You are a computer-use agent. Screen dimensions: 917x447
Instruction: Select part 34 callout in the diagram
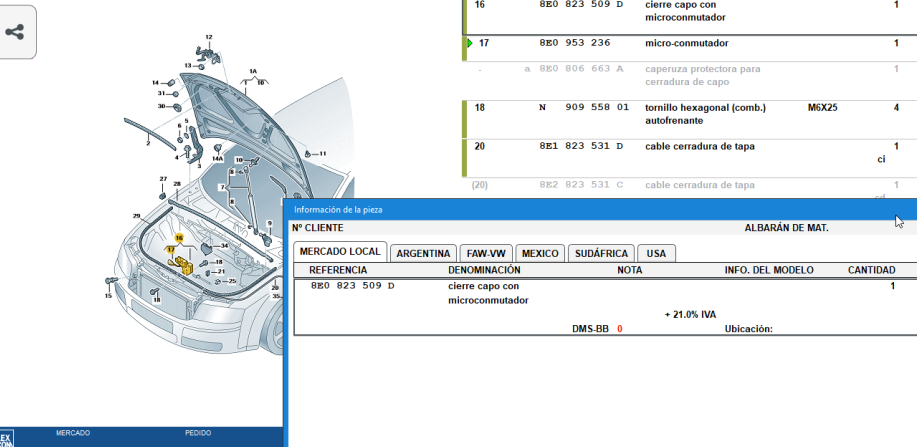(225, 245)
